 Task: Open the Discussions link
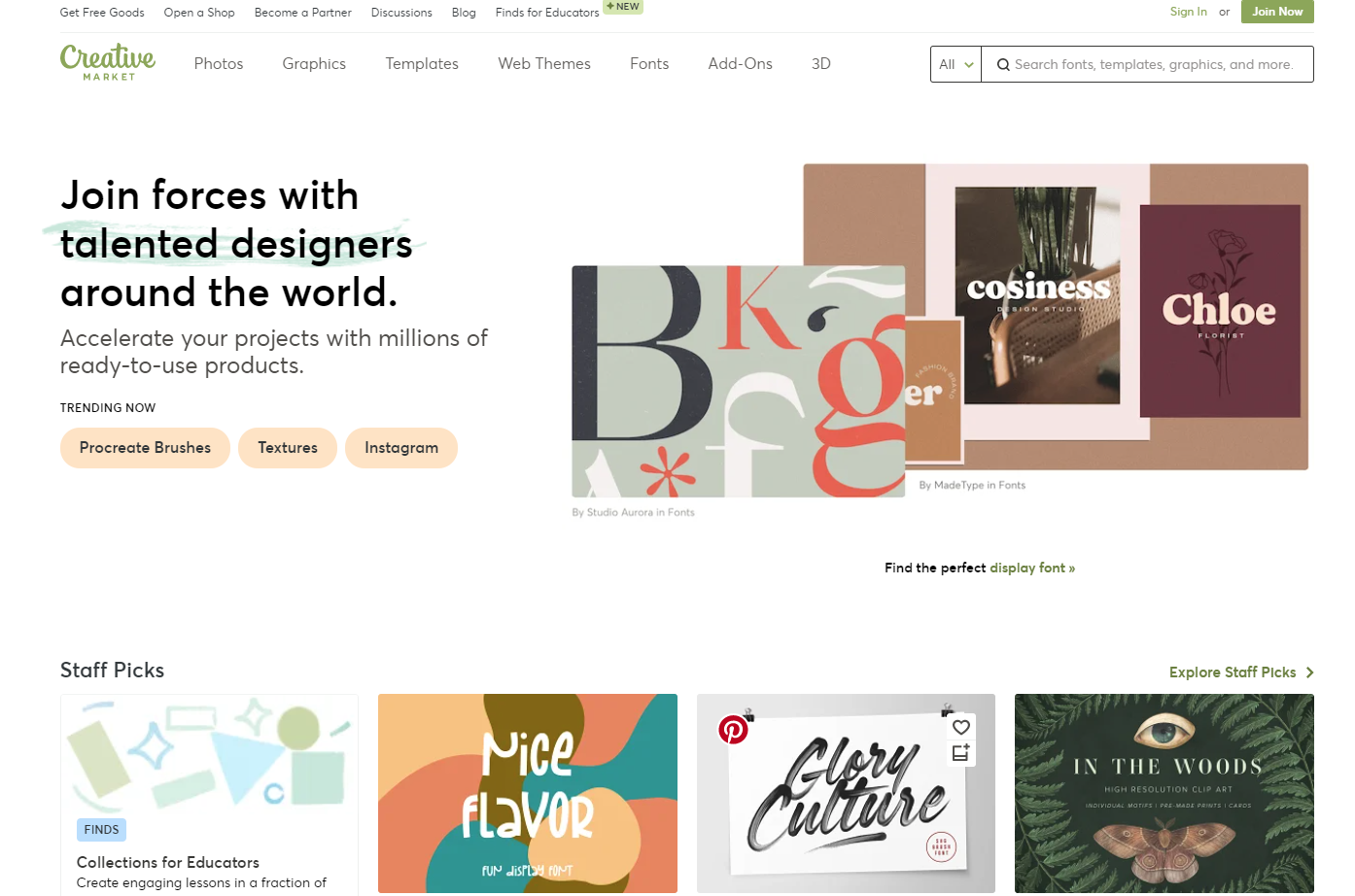[401, 13]
